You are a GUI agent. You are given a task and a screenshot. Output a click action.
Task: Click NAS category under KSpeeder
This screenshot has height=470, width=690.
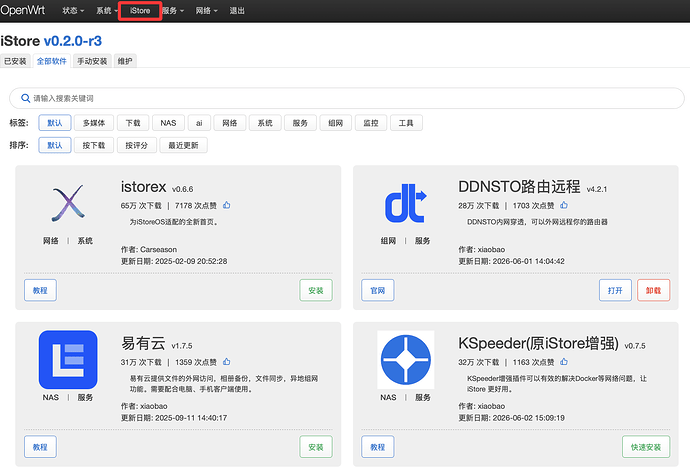click(x=388, y=397)
